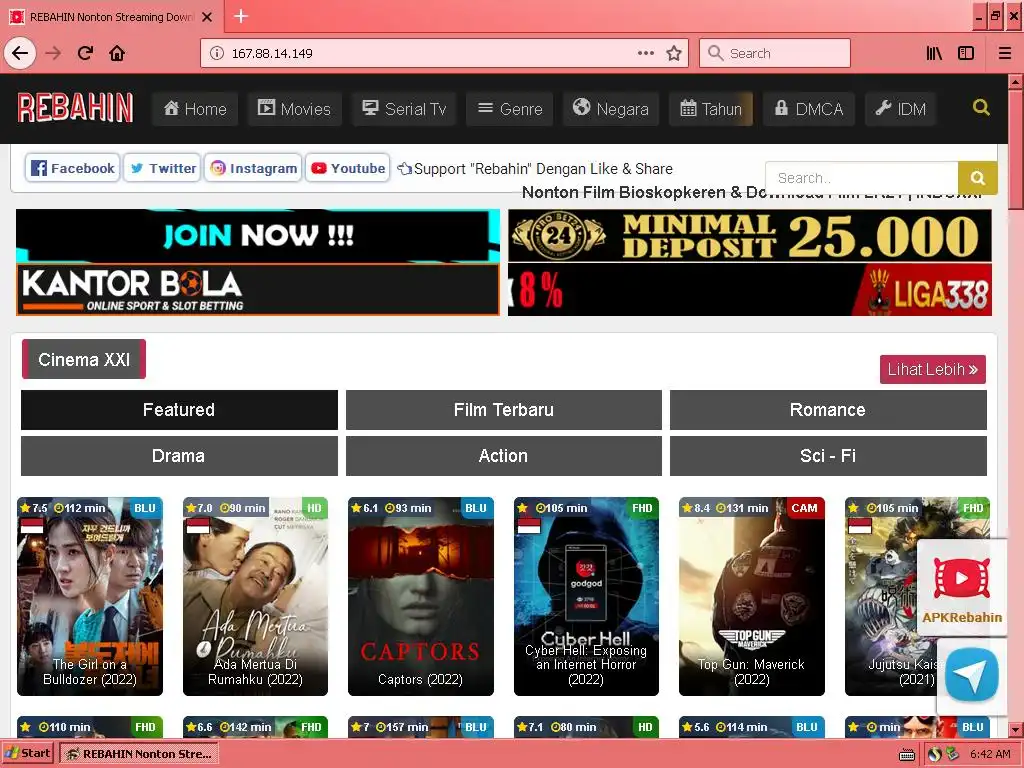Image resolution: width=1024 pixels, height=768 pixels.
Task: Click the keyboard icon in system tray
Action: (906, 755)
